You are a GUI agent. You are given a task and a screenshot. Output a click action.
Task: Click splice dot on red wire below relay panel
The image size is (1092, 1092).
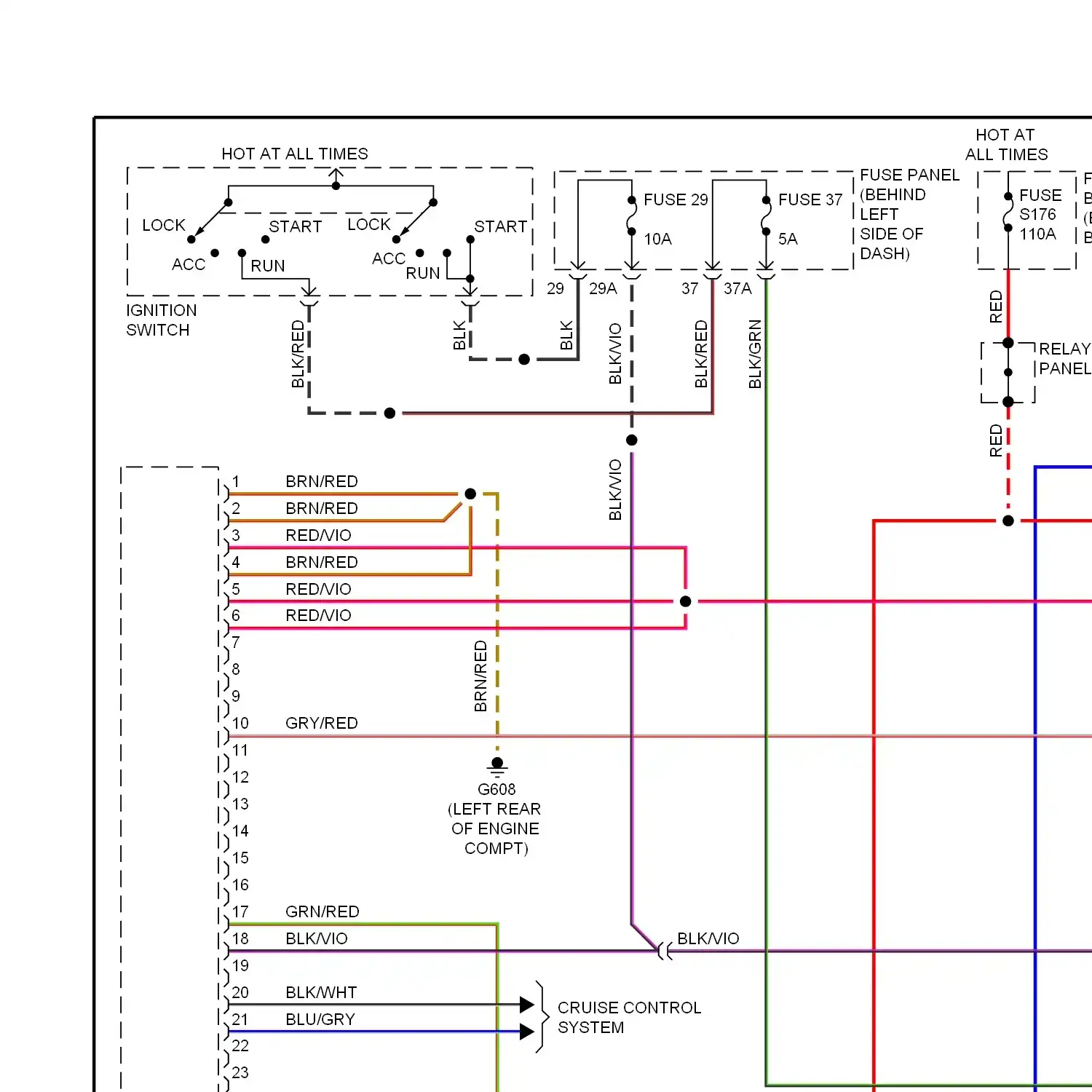pyautogui.click(x=1008, y=521)
